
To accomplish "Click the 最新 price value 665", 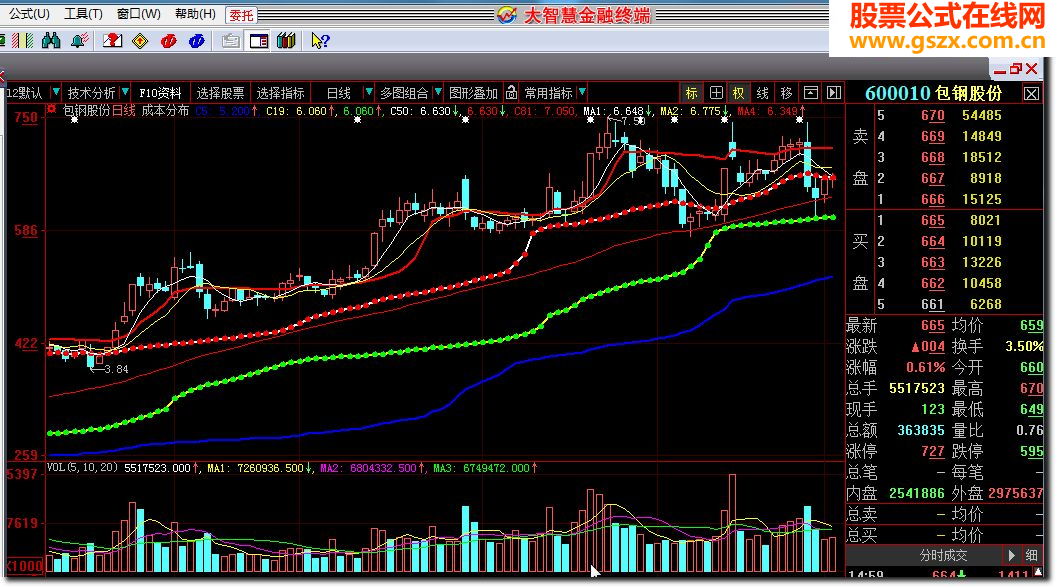I will point(933,326).
